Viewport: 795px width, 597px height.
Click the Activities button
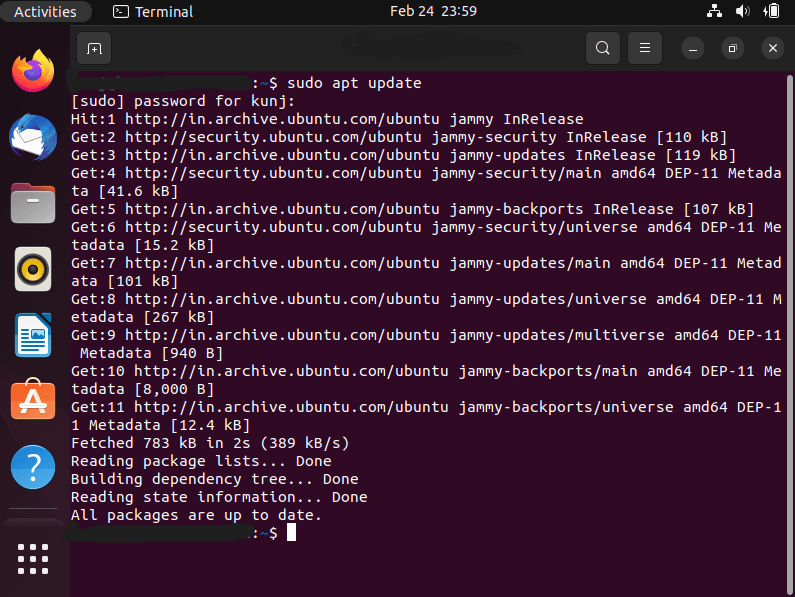coord(45,12)
